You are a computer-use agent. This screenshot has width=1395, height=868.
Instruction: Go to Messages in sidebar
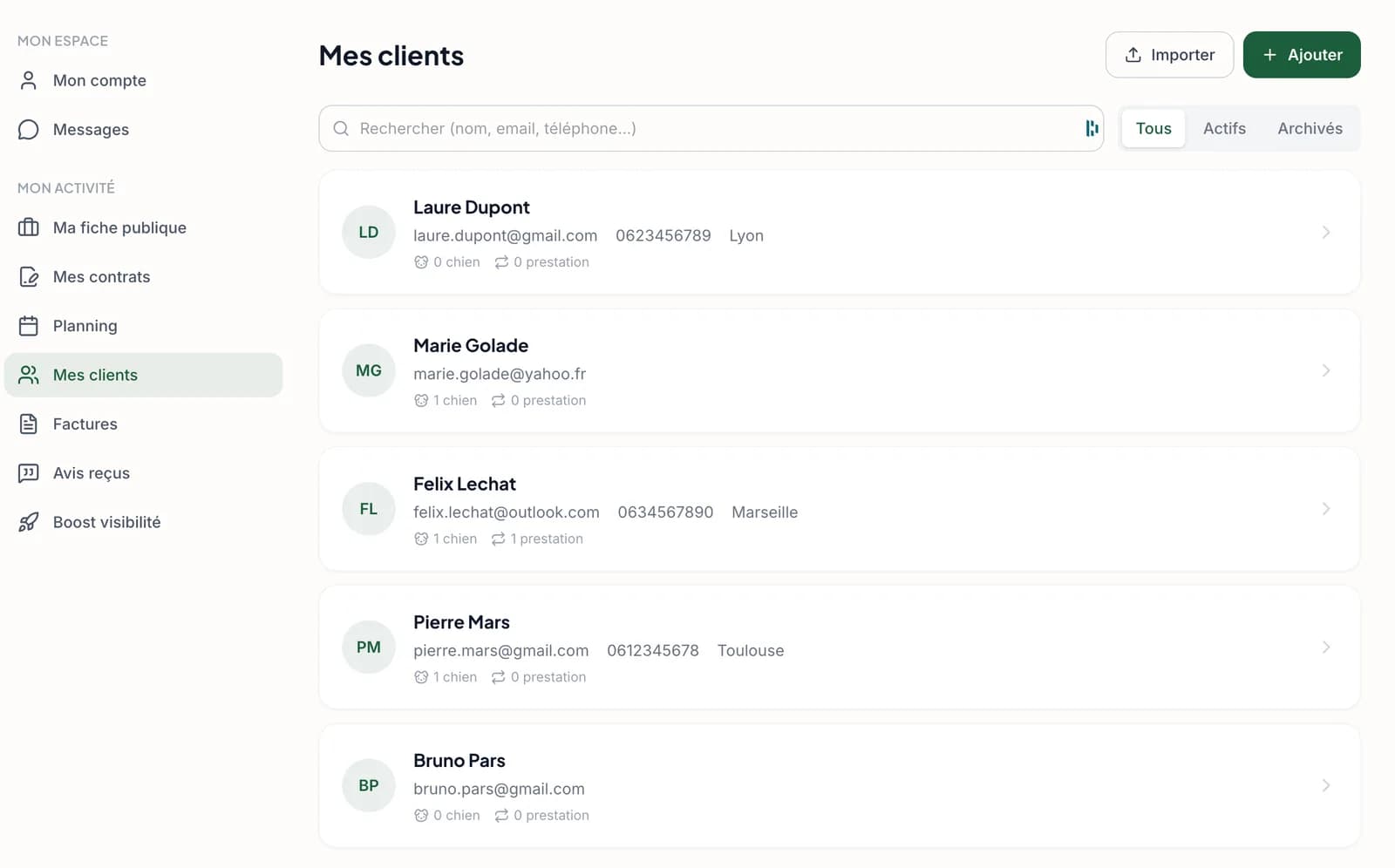[143, 129]
